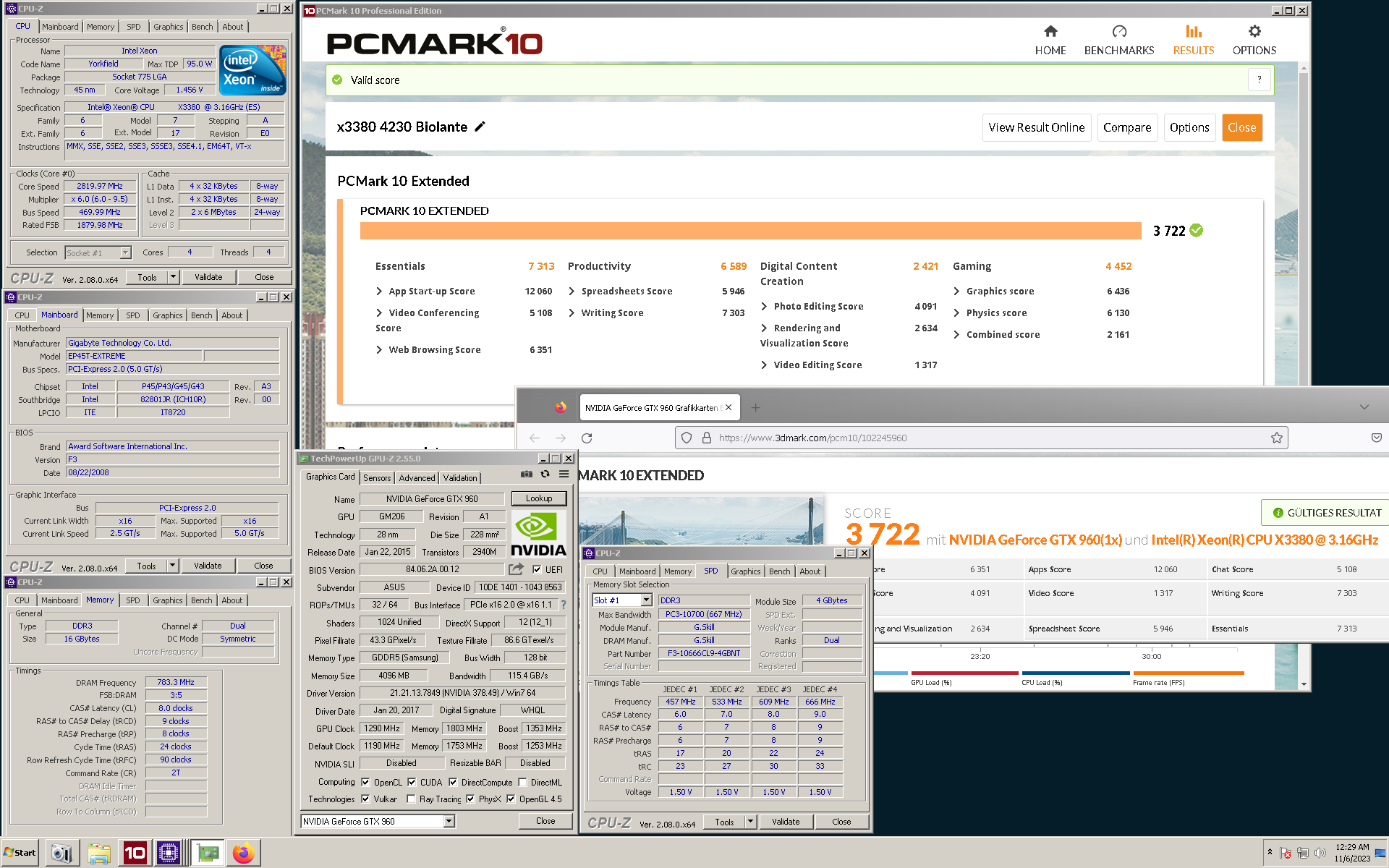Screen dimensions: 1389x868
Task: Open CPU-Z taskbar icon
Action: coord(169,853)
